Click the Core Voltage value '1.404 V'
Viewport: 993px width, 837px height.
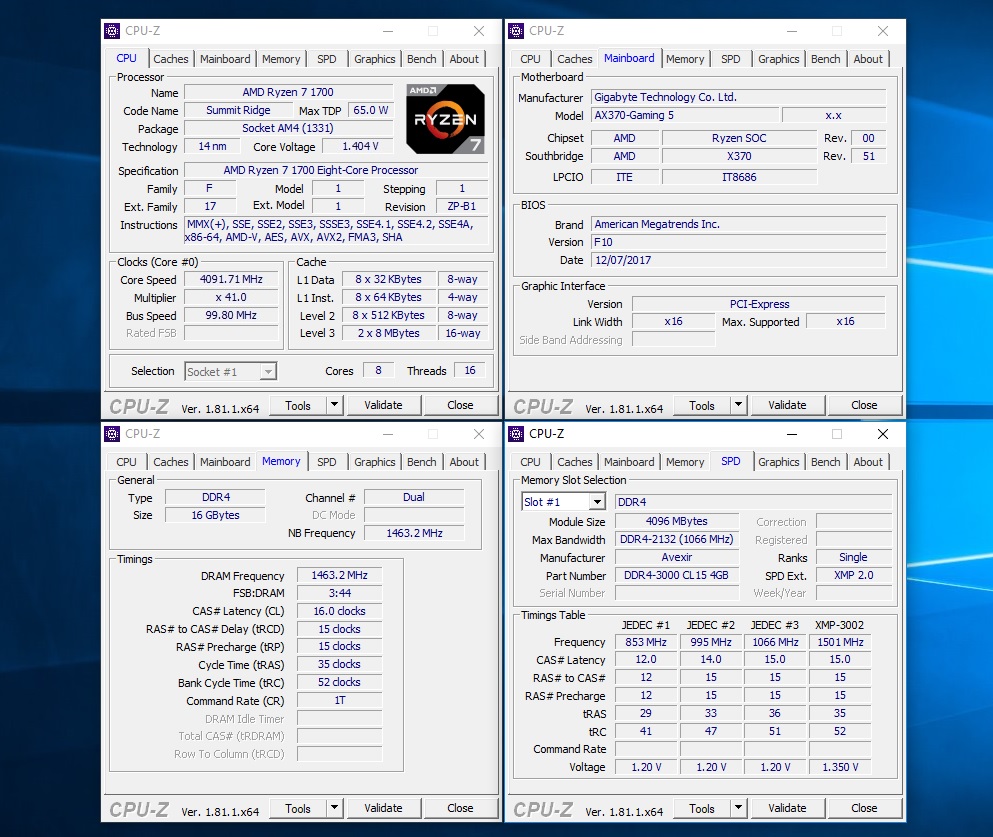point(360,146)
